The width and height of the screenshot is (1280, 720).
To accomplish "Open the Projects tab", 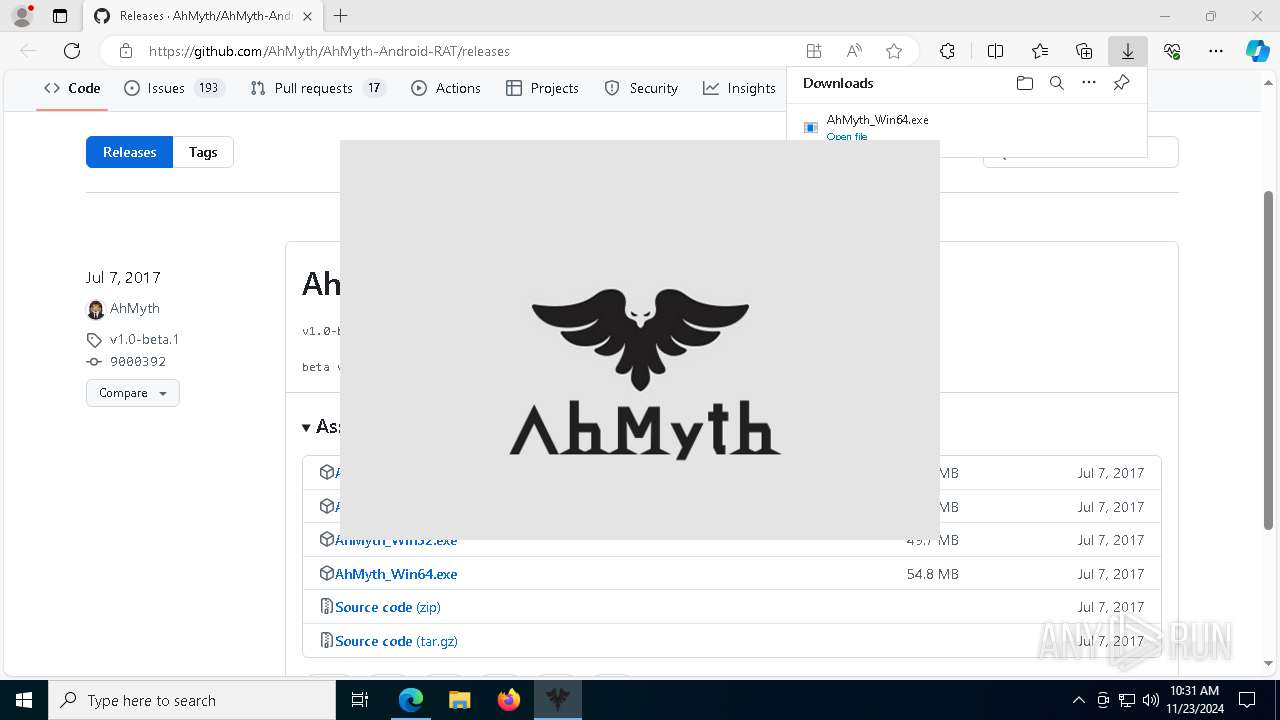I will [x=542, y=88].
